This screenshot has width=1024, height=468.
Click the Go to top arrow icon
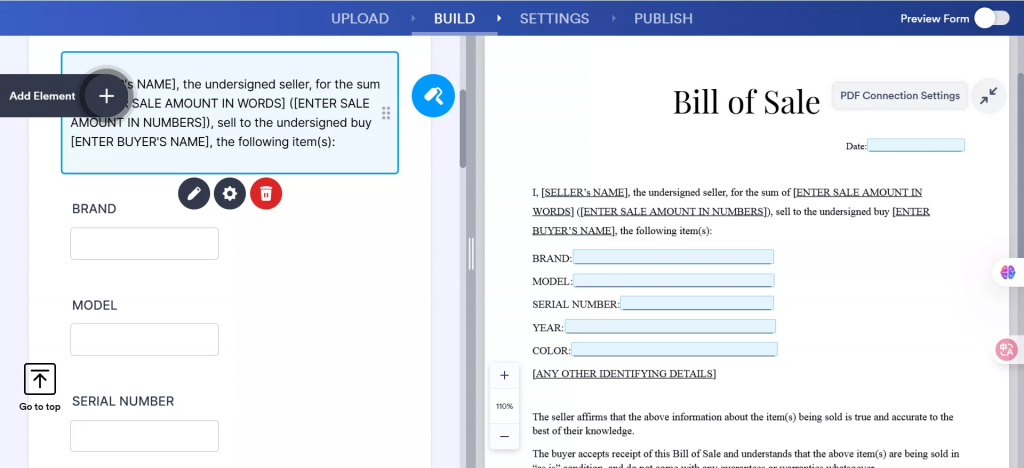40,379
